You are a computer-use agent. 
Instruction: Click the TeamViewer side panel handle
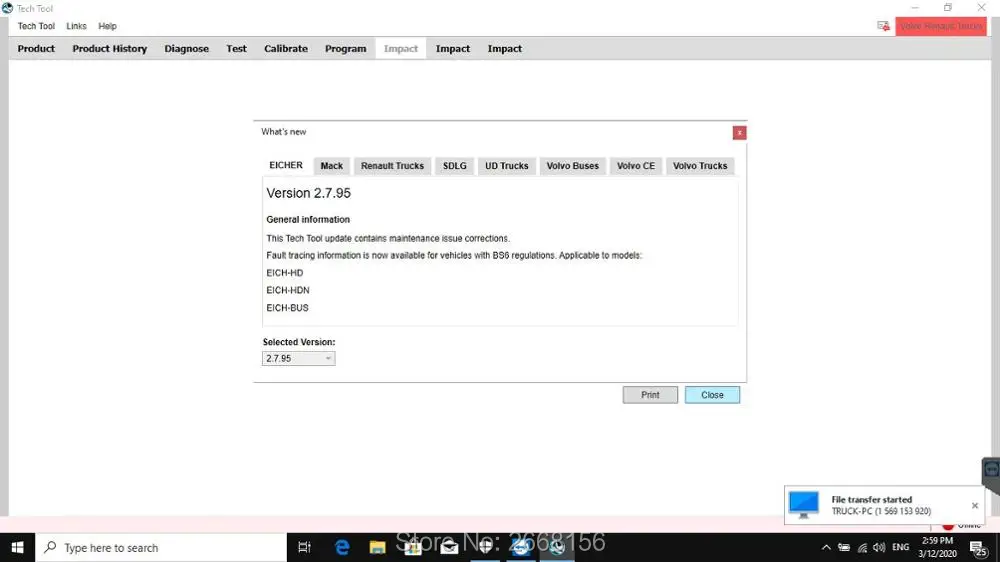[991, 472]
